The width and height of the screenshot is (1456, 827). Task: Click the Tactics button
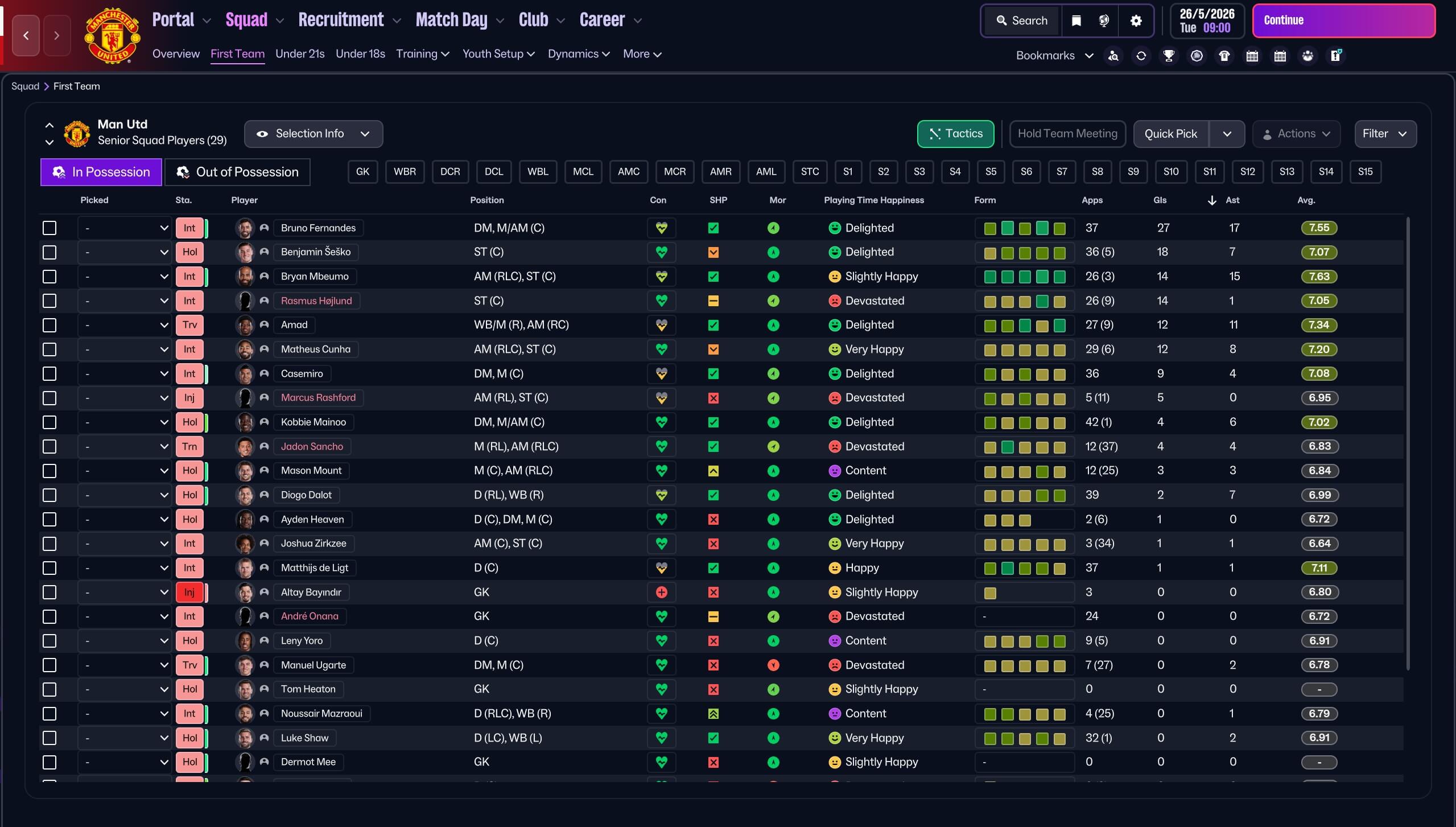(955, 134)
